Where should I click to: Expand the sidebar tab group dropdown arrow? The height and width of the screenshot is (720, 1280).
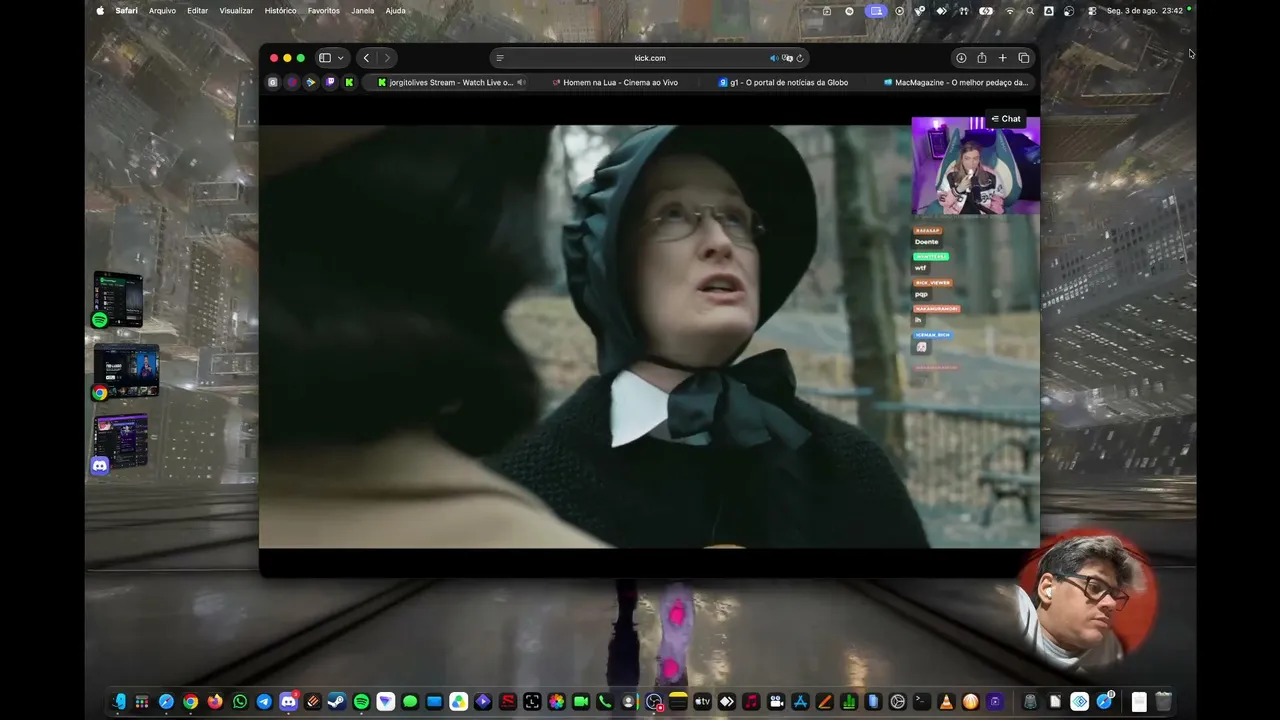(x=340, y=58)
